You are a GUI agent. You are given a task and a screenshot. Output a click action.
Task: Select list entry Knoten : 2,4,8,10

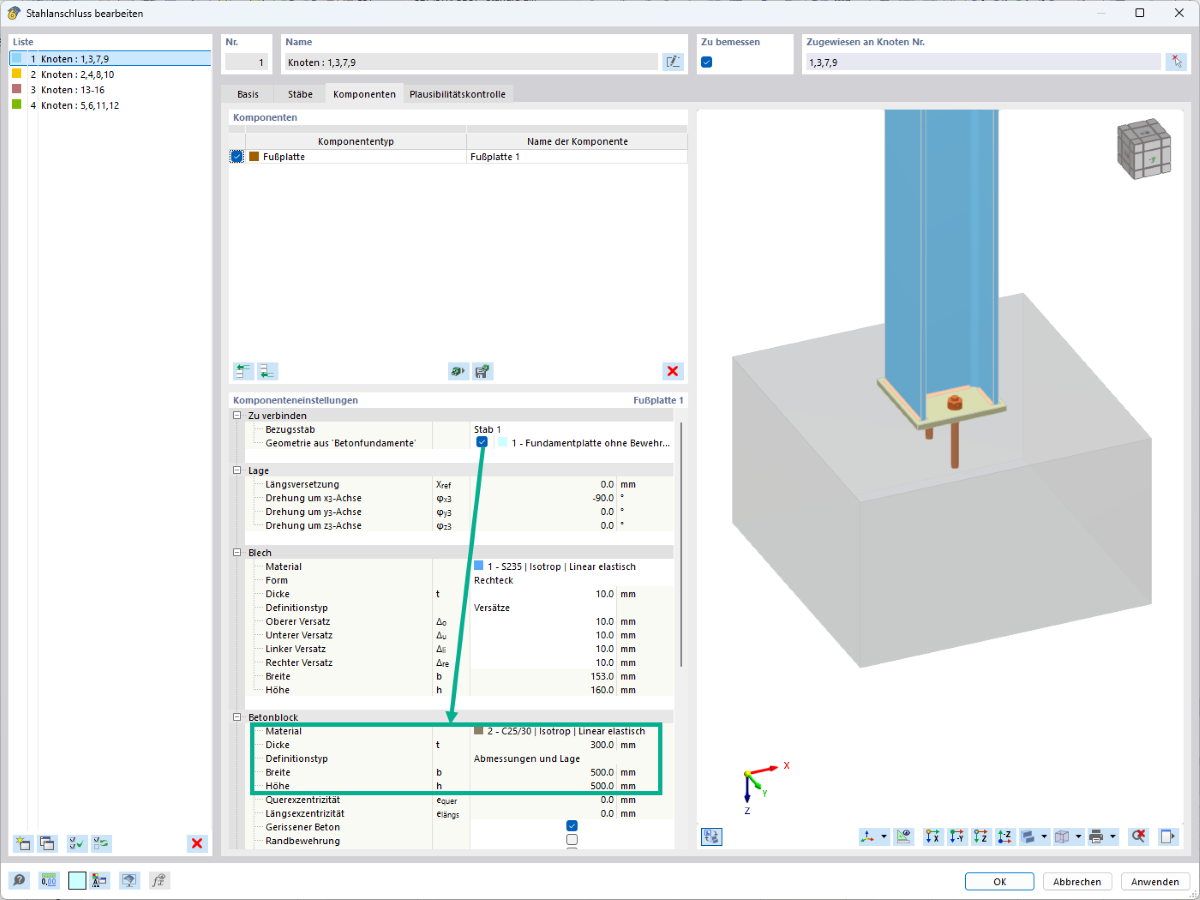click(x=110, y=74)
